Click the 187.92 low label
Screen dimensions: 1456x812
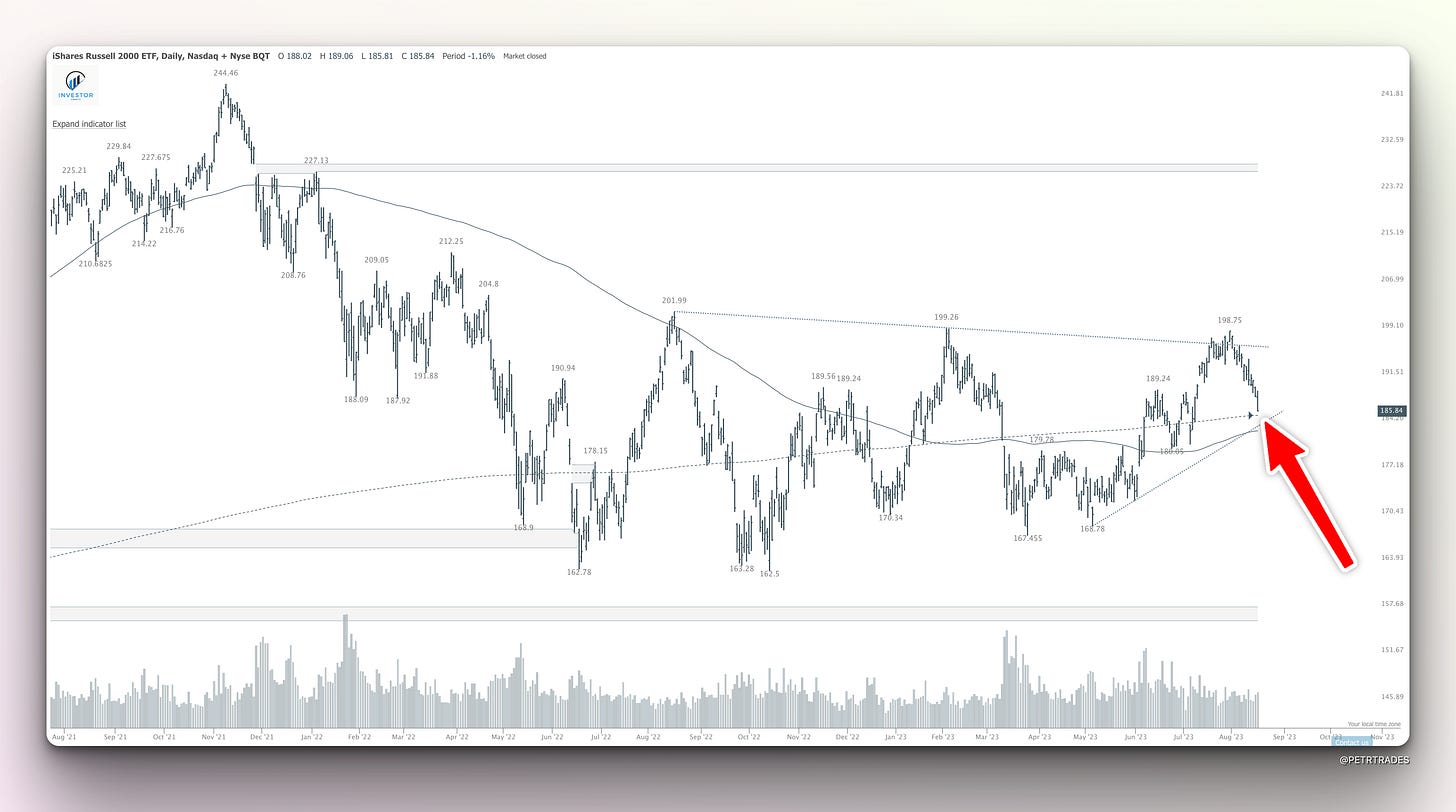pyautogui.click(x=398, y=400)
